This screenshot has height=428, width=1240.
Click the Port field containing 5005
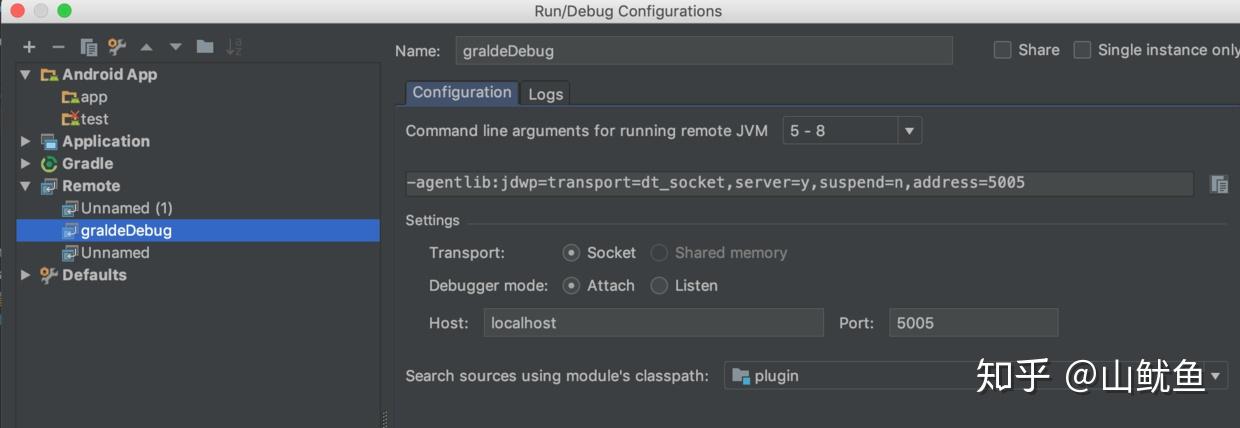coord(973,323)
